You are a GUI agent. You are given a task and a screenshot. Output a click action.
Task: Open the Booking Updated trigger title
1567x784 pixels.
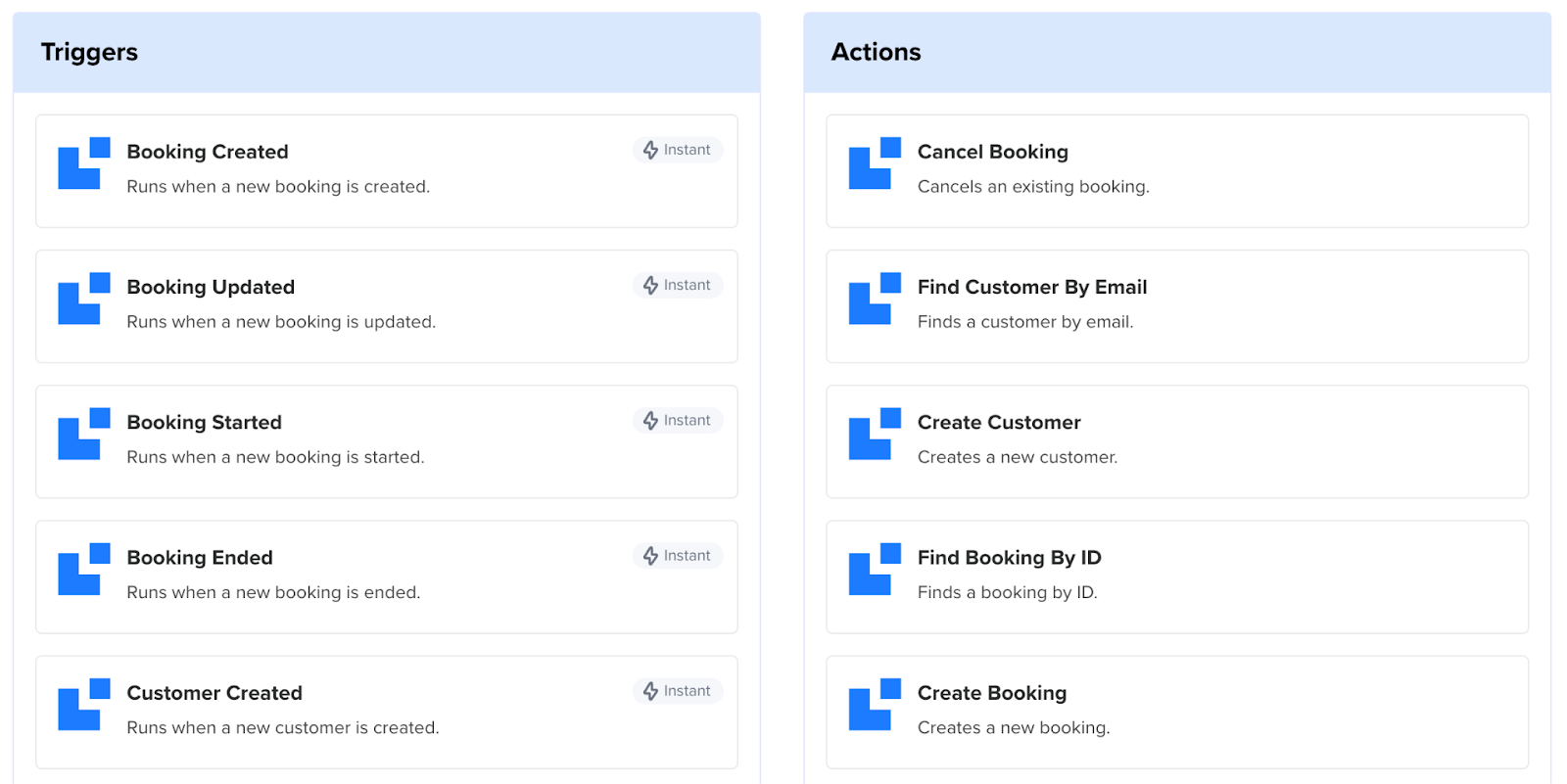click(x=211, y=287)
